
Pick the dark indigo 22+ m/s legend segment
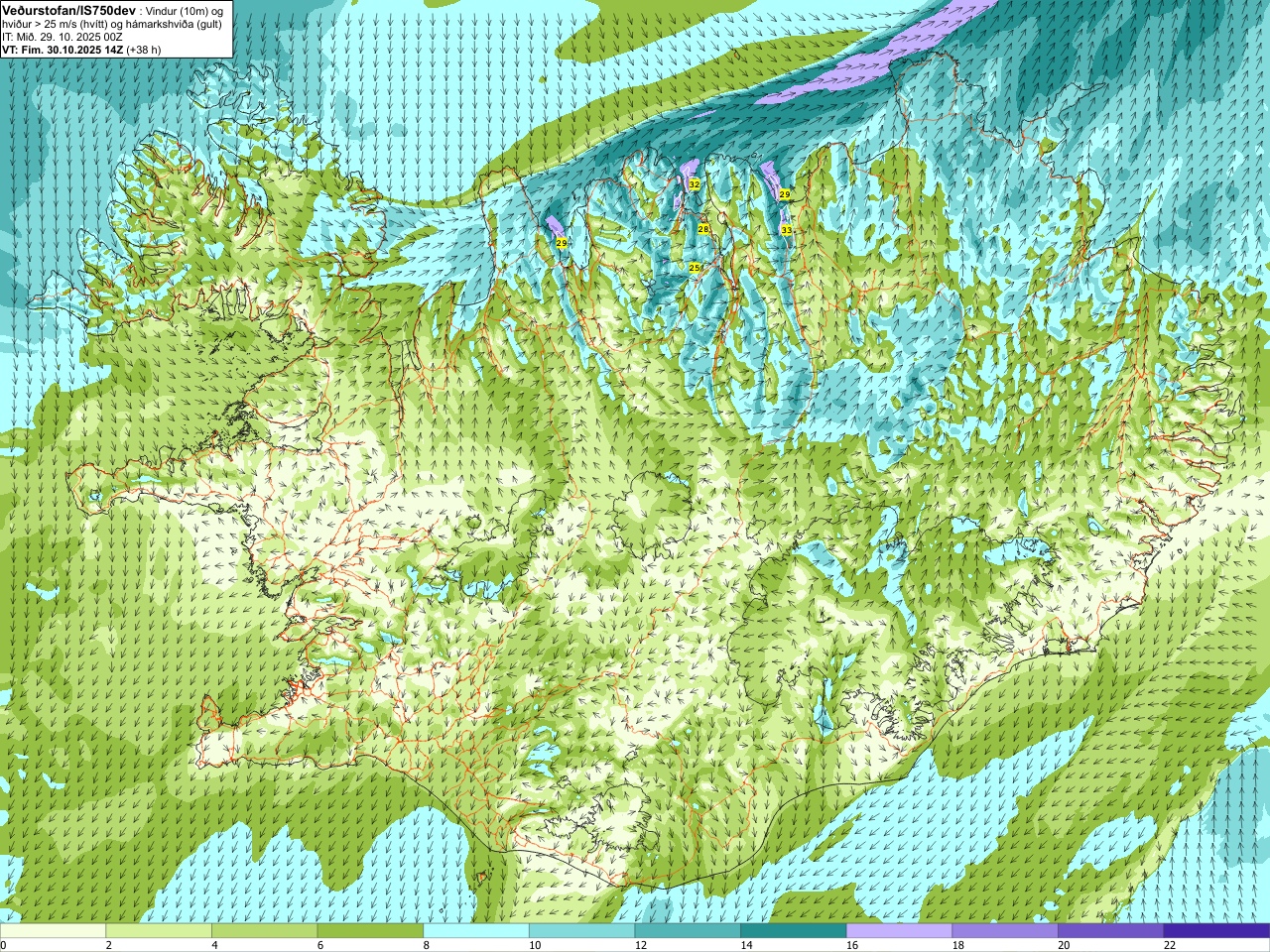click(x=1216, y=931)
